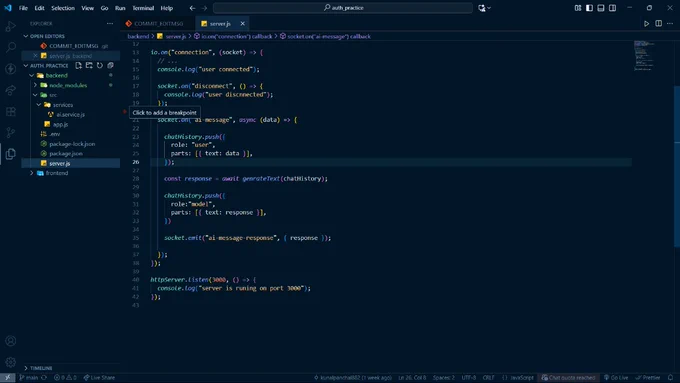Collapse the services folder
Screen dimensions: 680x383
tap(39, 105)
